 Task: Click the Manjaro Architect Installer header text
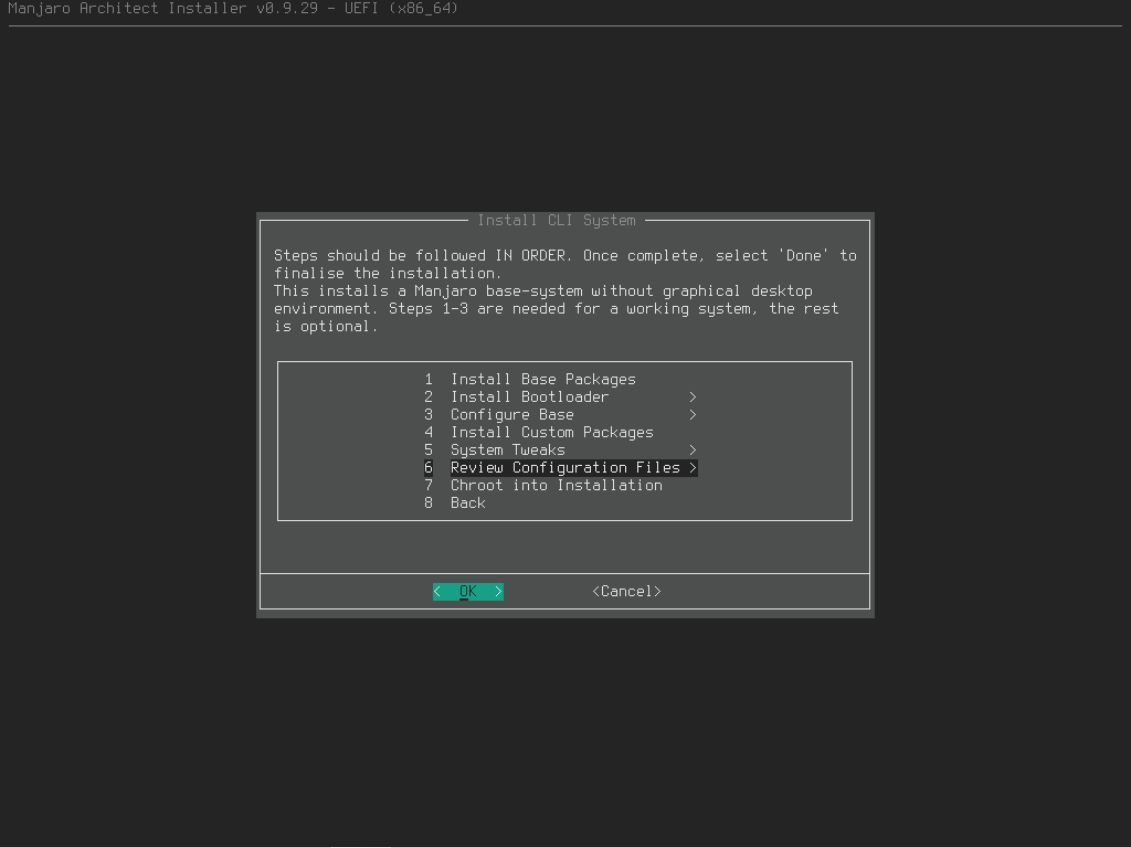(x=233, y=9)
